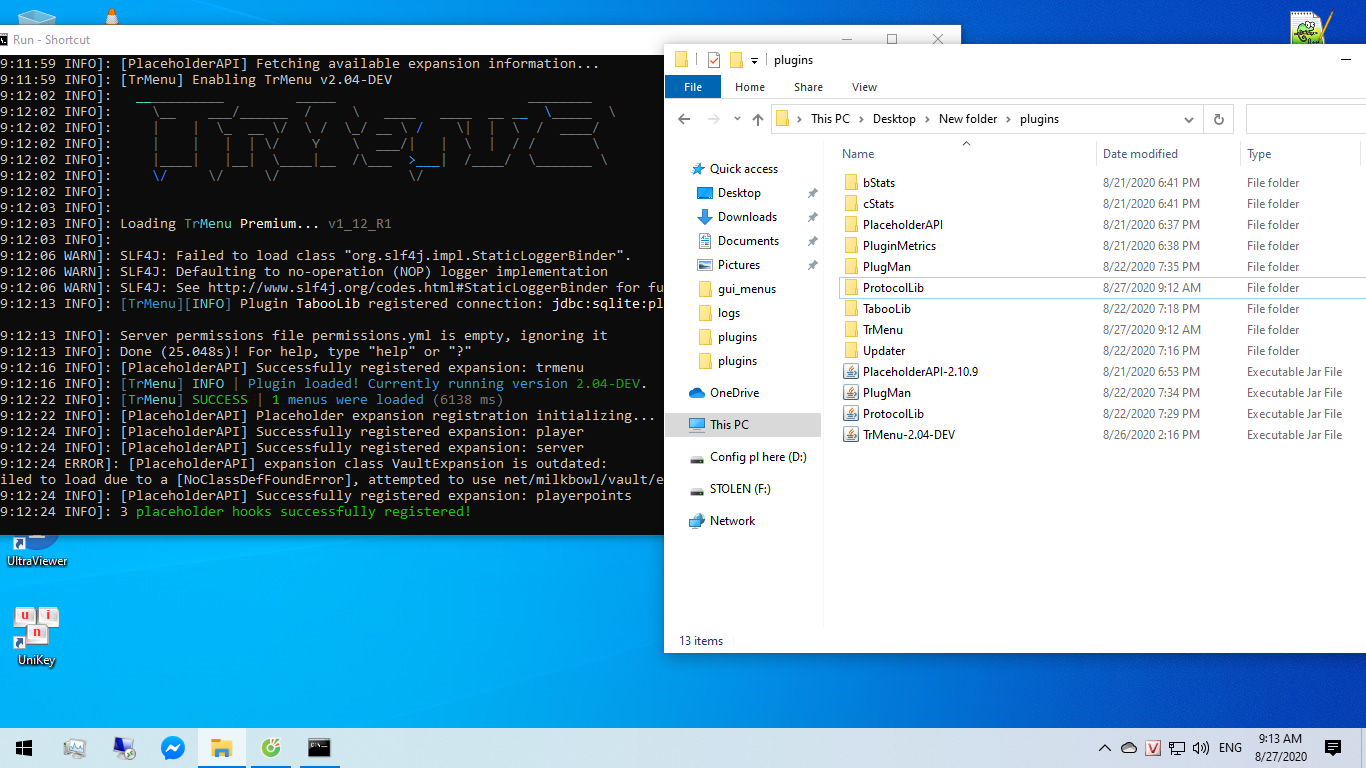The height and width of the screenshot is (768, 1366).
Task: Open the recent locations dropdown arrow
Action: pyautogui.click(x=735, y=119)
